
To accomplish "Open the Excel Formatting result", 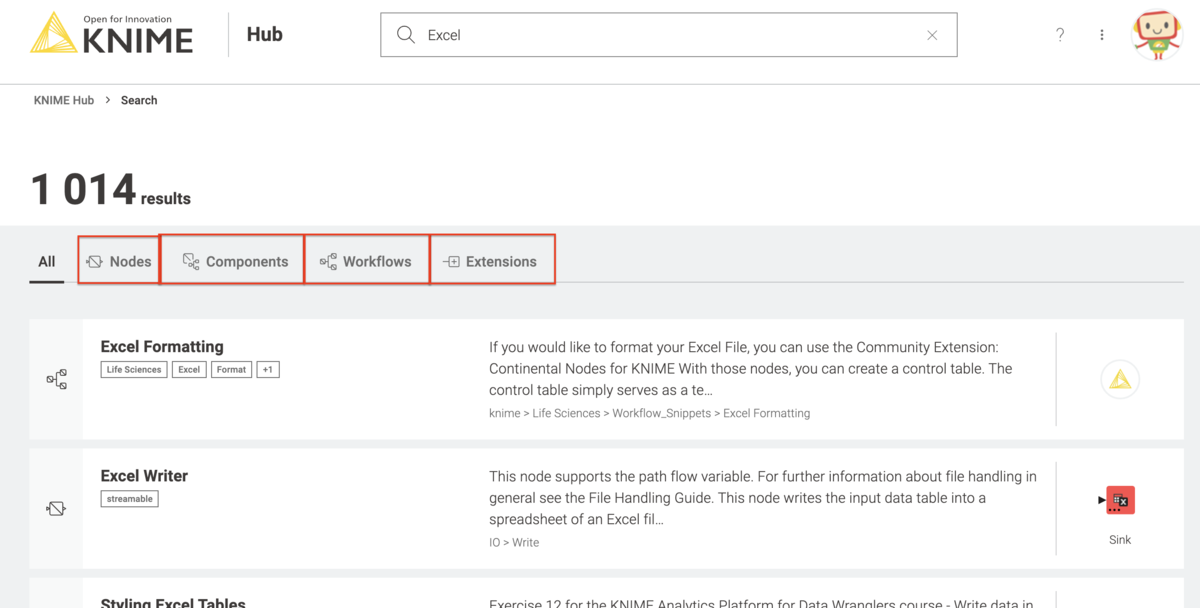I will click(162, 347).
